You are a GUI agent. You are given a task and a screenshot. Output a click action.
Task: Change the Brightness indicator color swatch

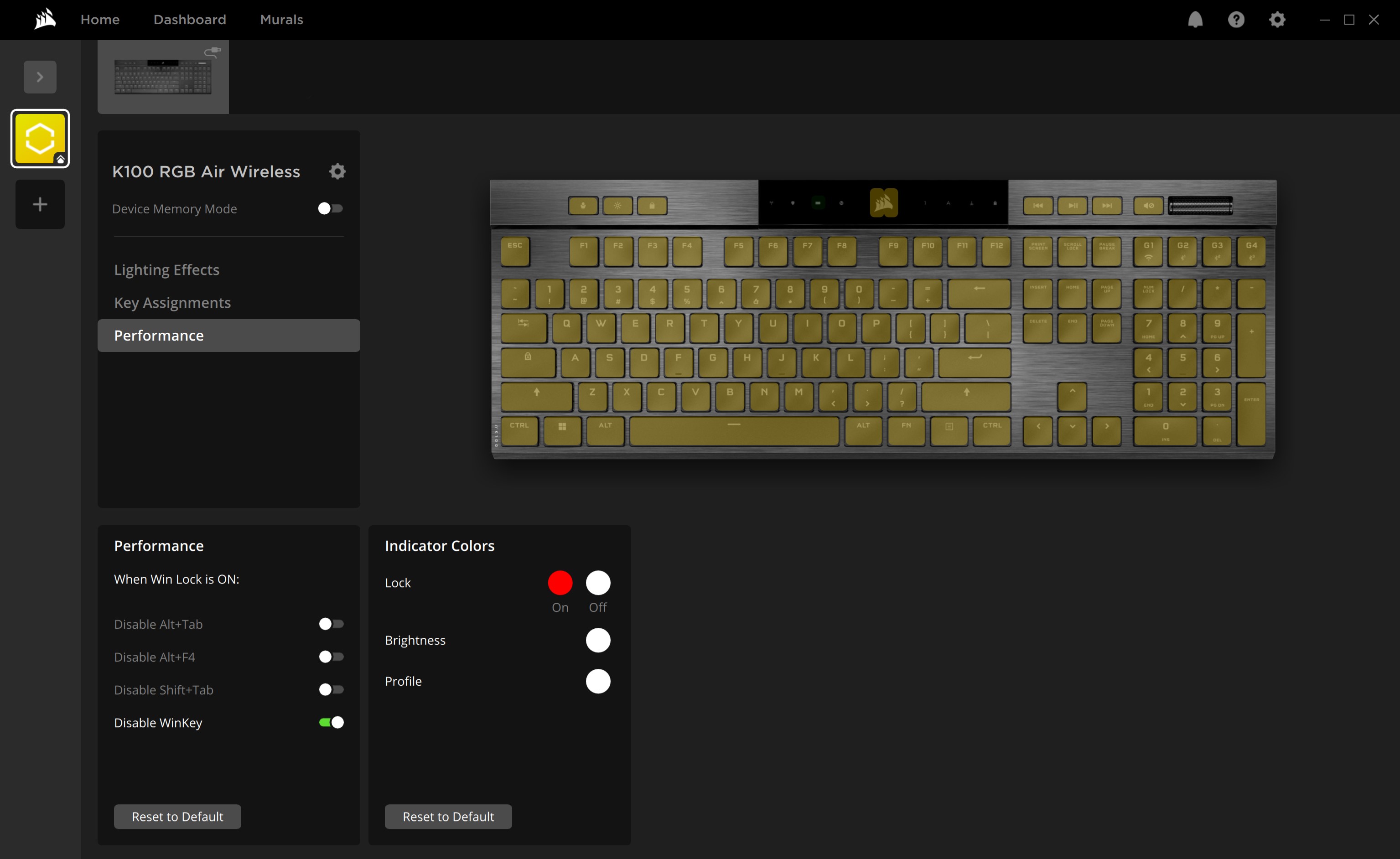pos(598,640)
